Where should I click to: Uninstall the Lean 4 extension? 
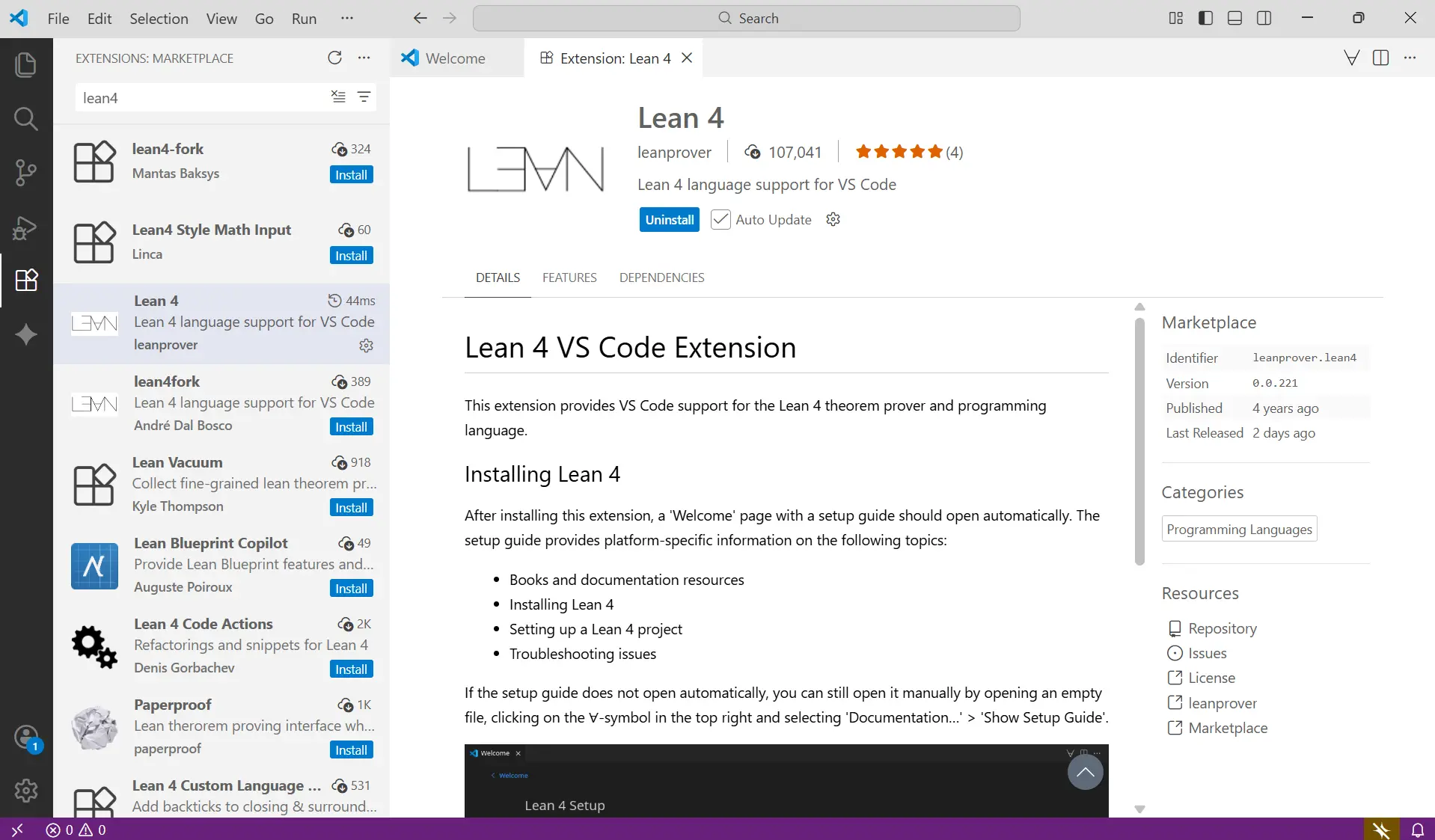[669, 220]
